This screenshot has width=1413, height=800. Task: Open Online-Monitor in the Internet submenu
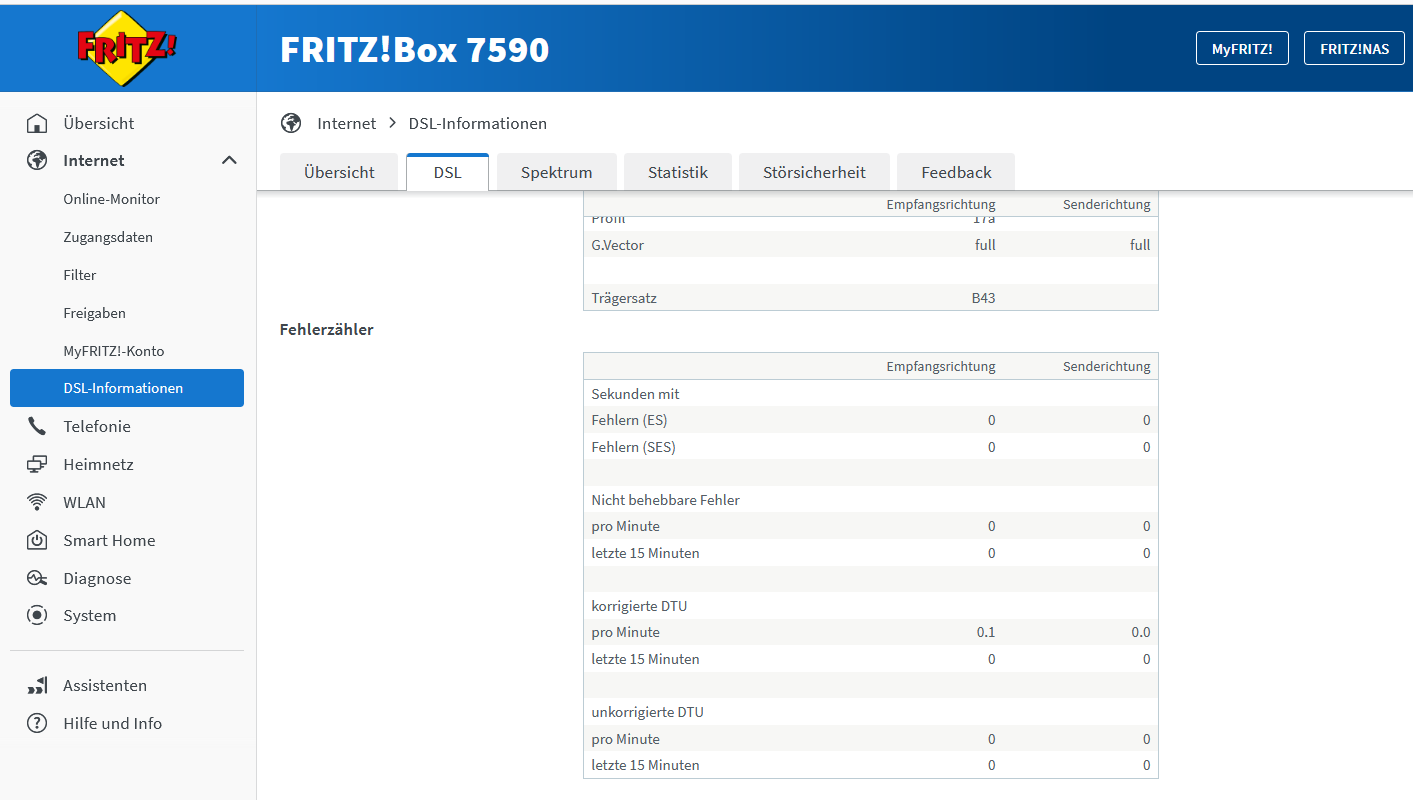tap(112, 199)
